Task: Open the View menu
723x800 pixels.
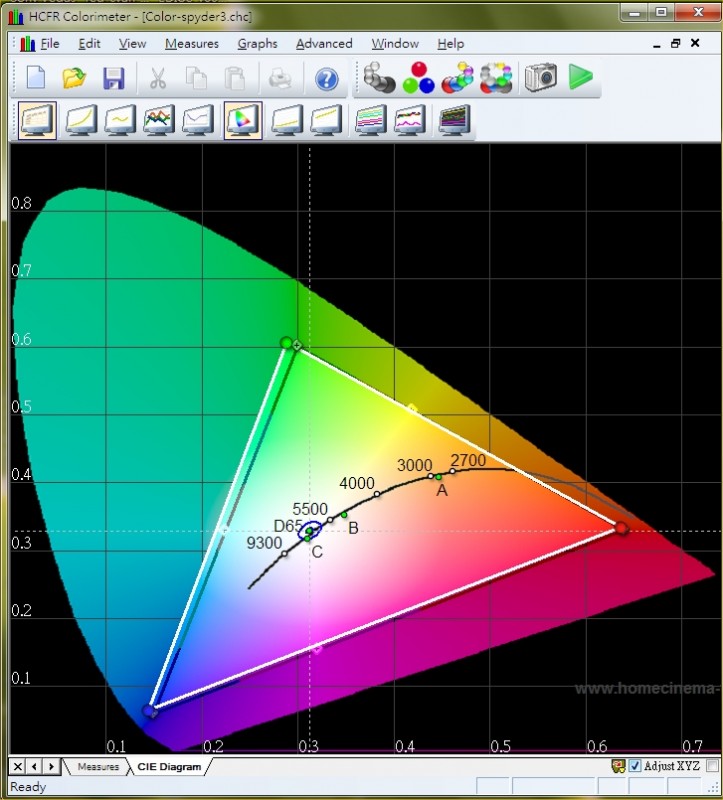Action: click(132, 44)
